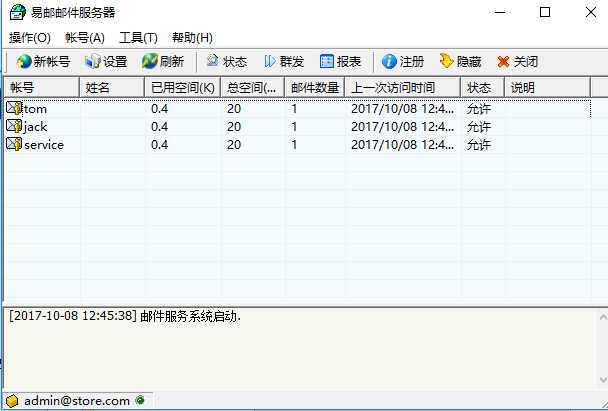The width and height of the screenshot is (608, 411).
Task: Click the 注册 register info icon
Action: tap(389, 62)
